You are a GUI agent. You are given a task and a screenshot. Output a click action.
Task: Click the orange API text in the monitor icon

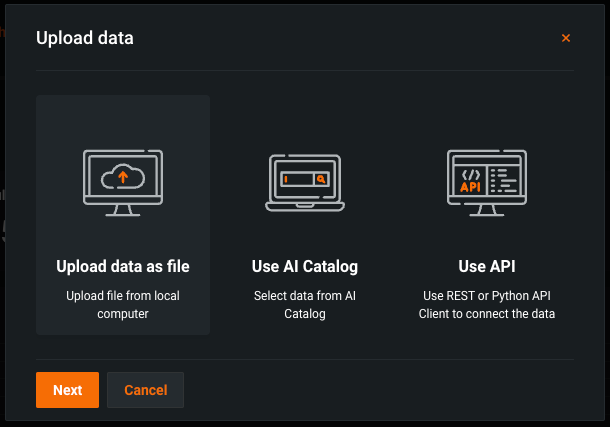coord(470,187)
